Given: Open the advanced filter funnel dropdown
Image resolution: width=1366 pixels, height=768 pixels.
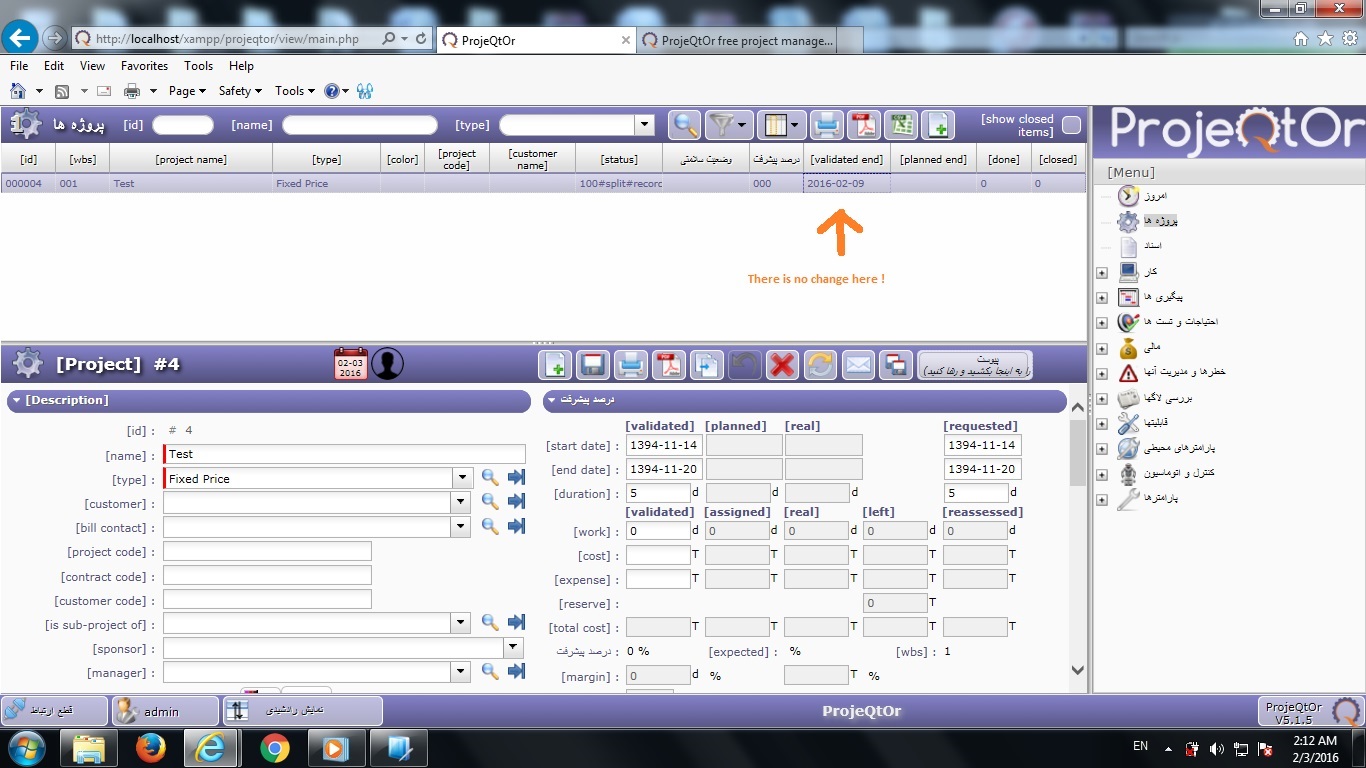Looking at the screenshot, I should (x=728, y=125).
